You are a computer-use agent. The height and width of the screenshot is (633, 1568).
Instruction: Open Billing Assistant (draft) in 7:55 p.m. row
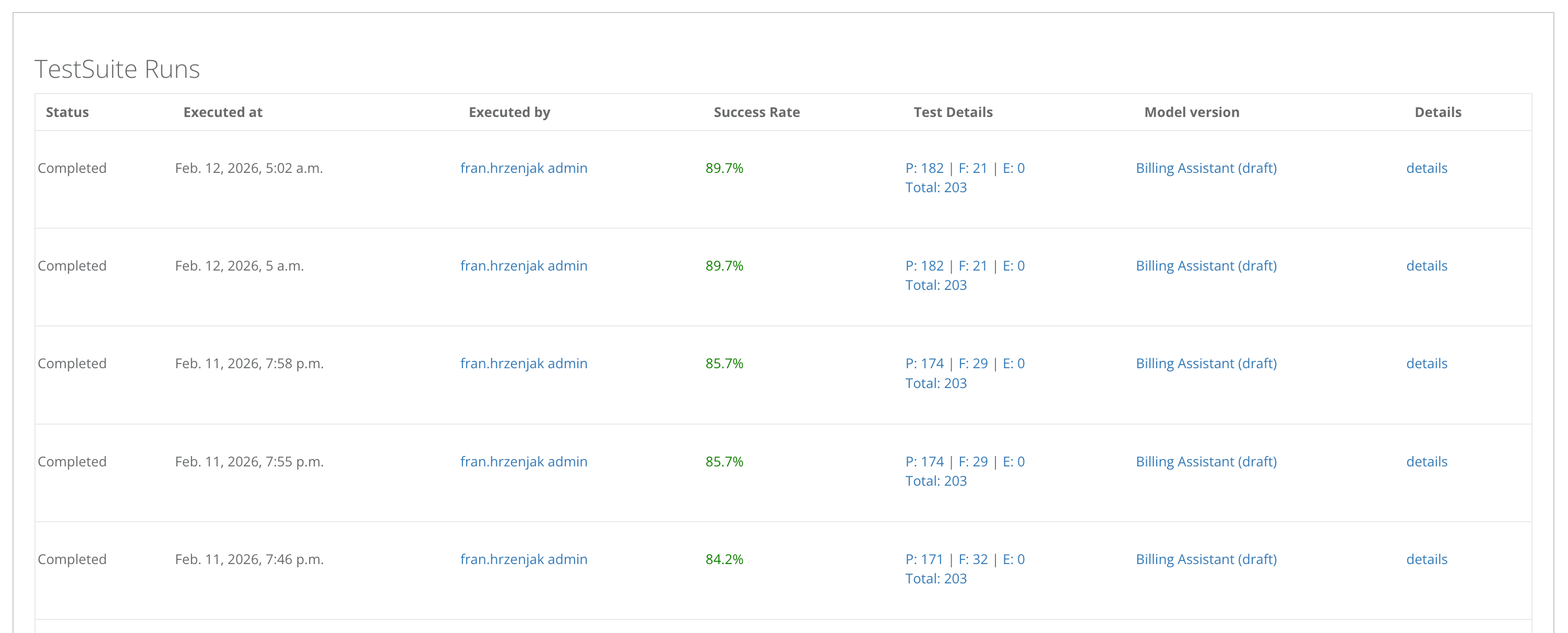tap(1206, 461)
